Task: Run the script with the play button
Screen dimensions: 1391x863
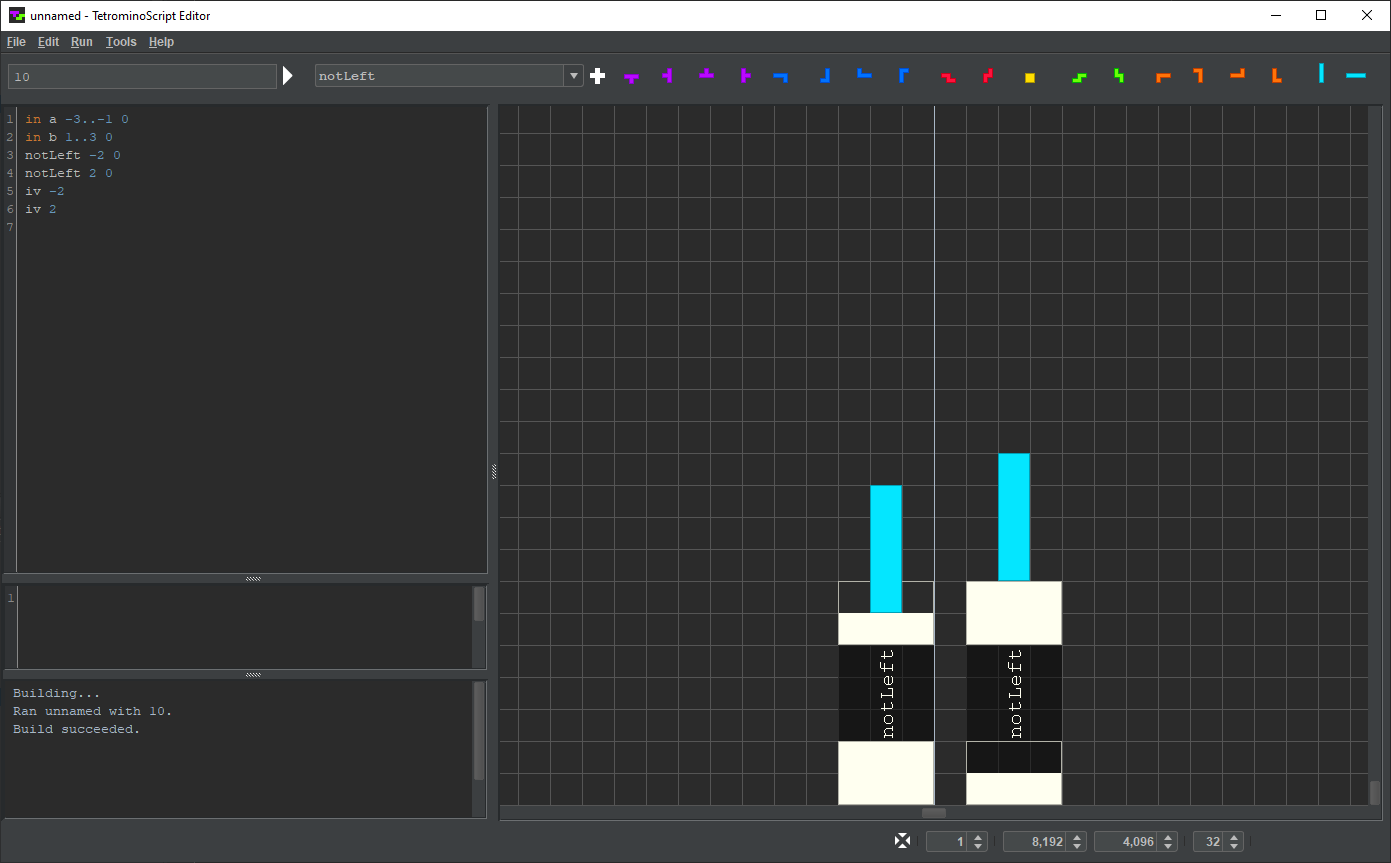Action: [x=288, y=76]
